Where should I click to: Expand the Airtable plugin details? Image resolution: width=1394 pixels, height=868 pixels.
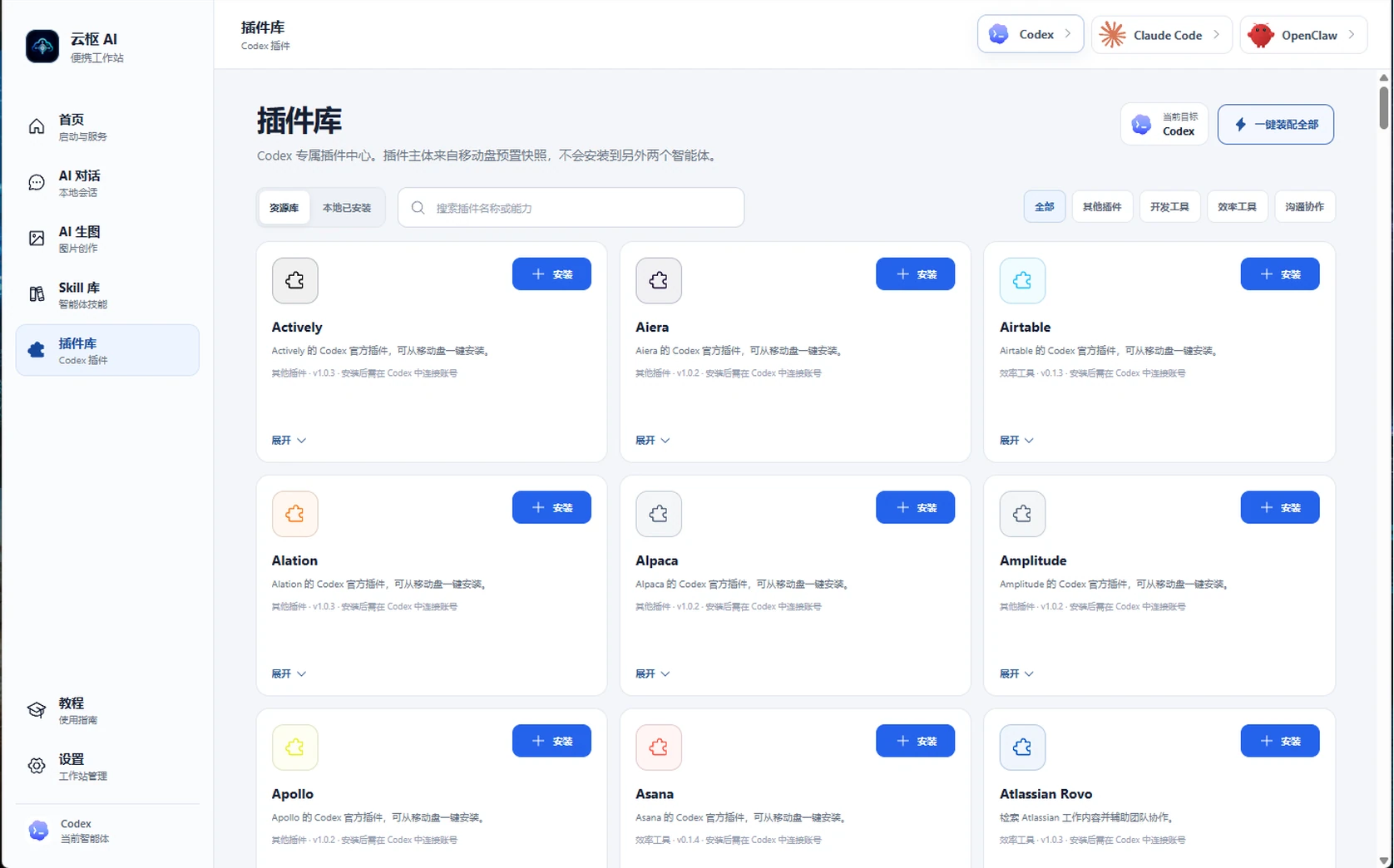(1016, 441)
